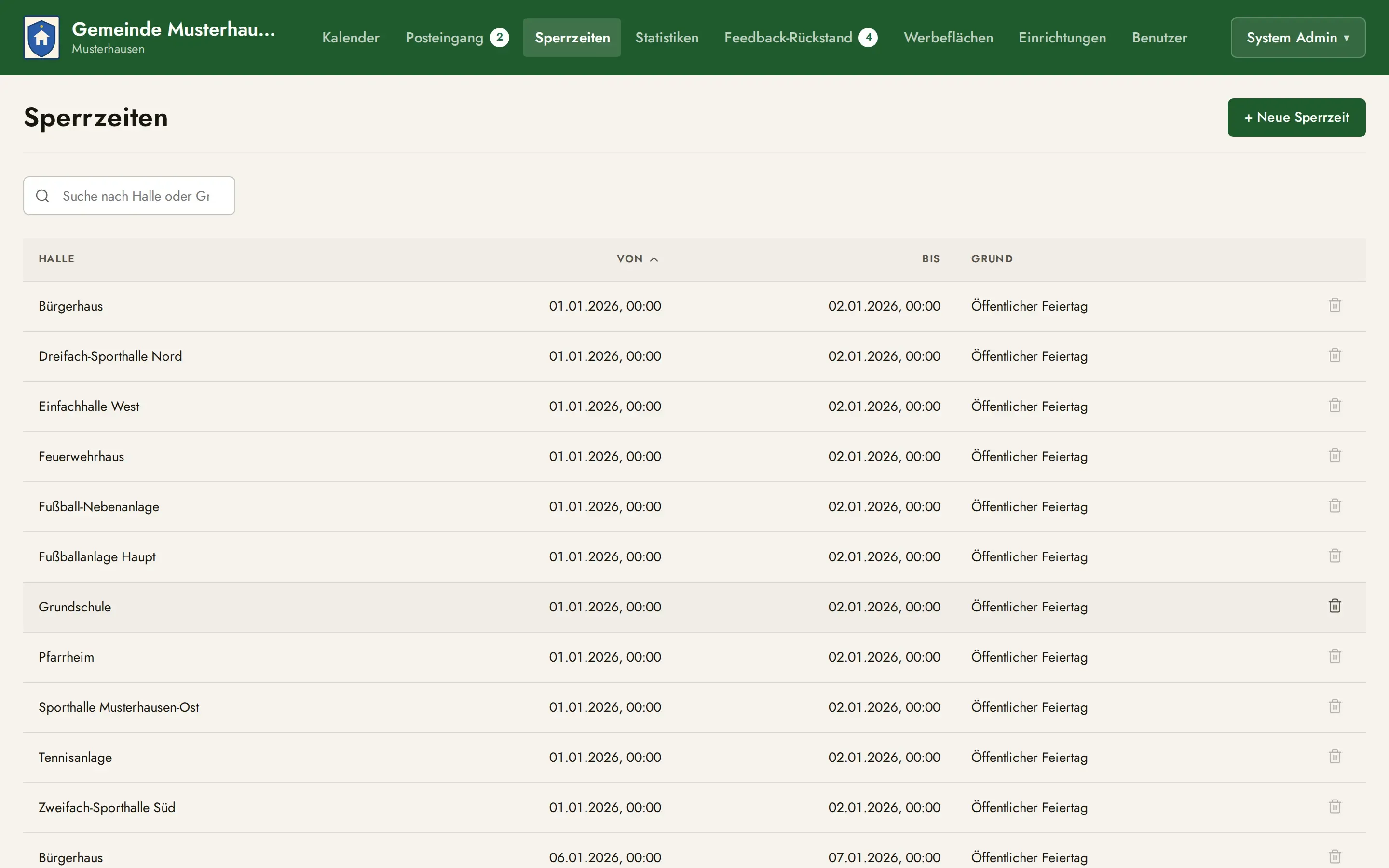Create a Neue Sperrzeit
The image size is (1389, 868).
click(x=1296, y=117)
